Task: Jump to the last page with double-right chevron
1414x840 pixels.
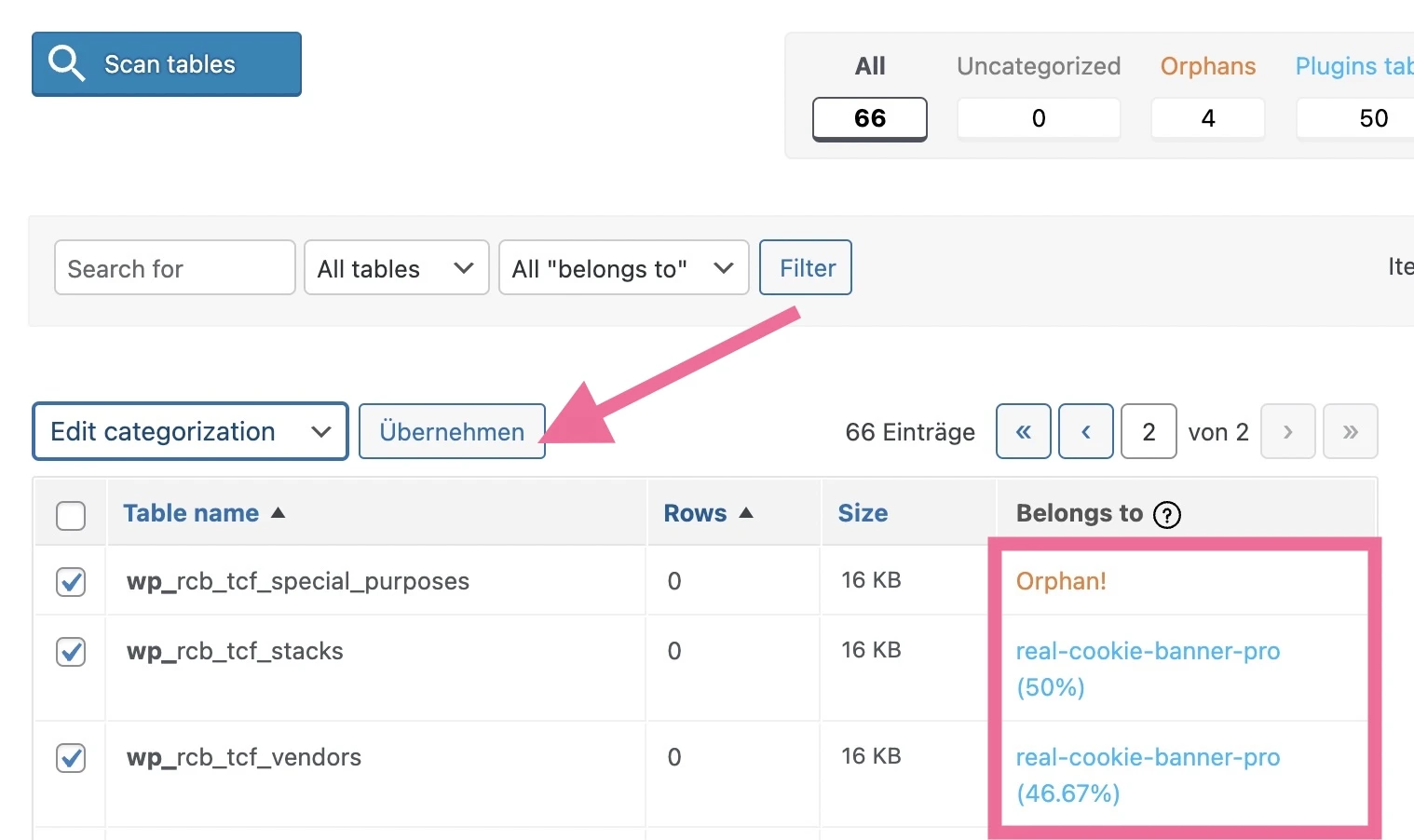Action: click(x=1351, y=431)
